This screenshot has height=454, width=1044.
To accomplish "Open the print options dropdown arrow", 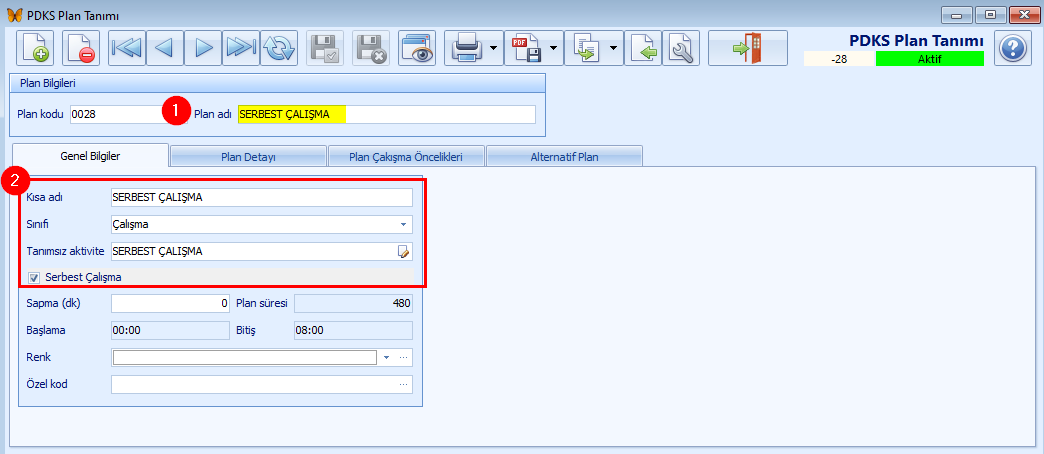I will (495, 48).
